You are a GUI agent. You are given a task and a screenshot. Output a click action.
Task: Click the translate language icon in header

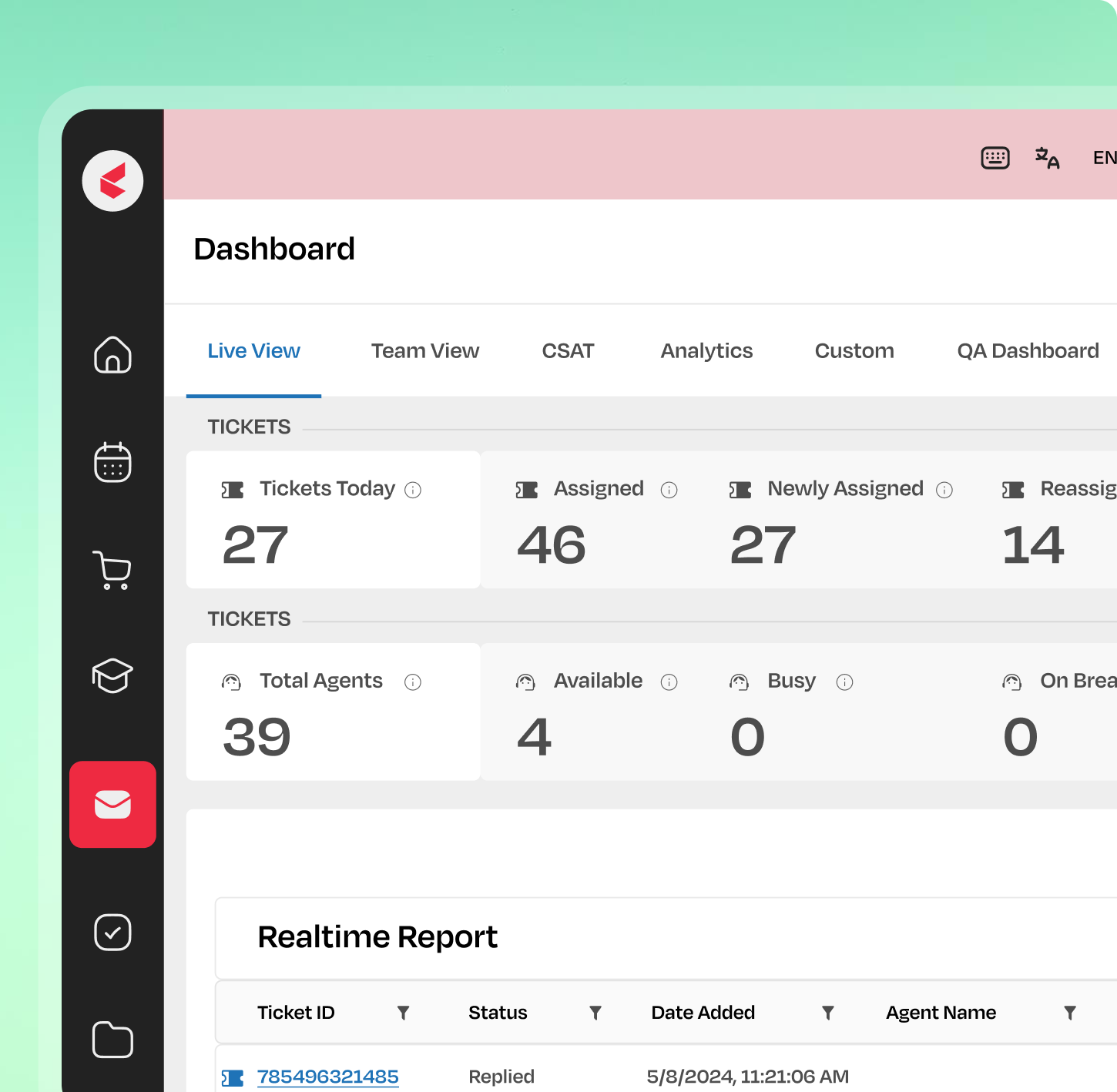tap(1047, 158)
